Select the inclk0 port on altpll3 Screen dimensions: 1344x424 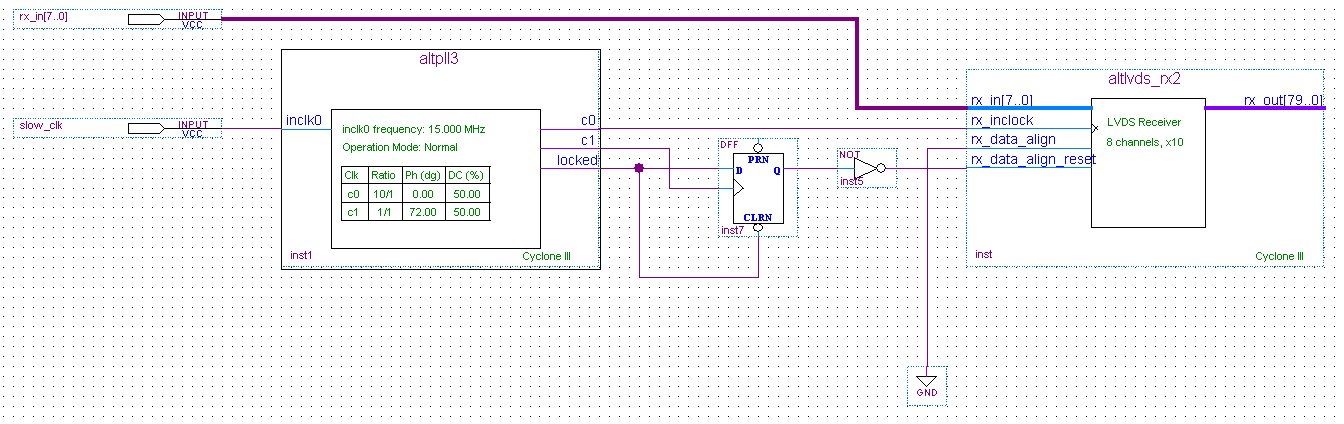(x=303, y=120)
